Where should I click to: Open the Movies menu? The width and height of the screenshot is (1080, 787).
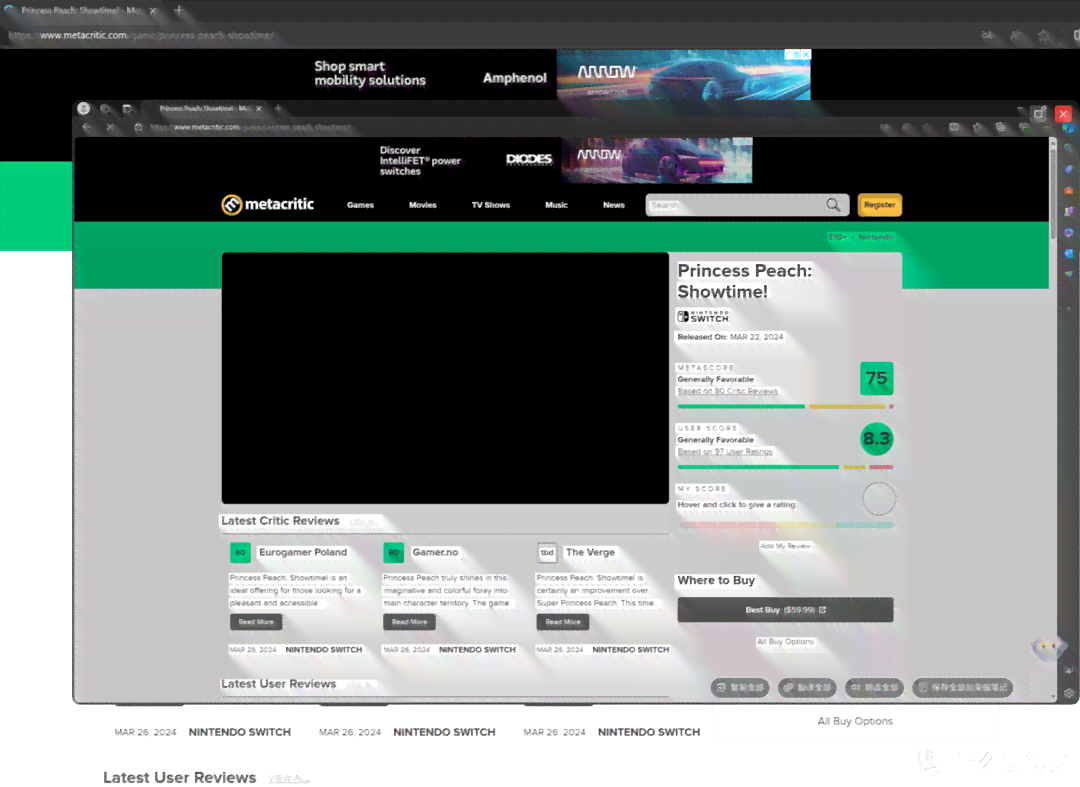pos(423,205)
